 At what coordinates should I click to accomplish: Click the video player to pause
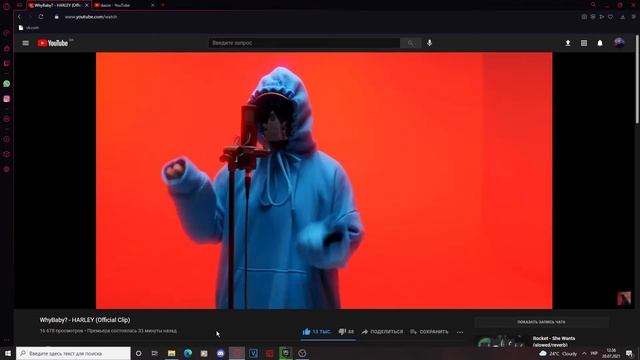pos(324,180)
